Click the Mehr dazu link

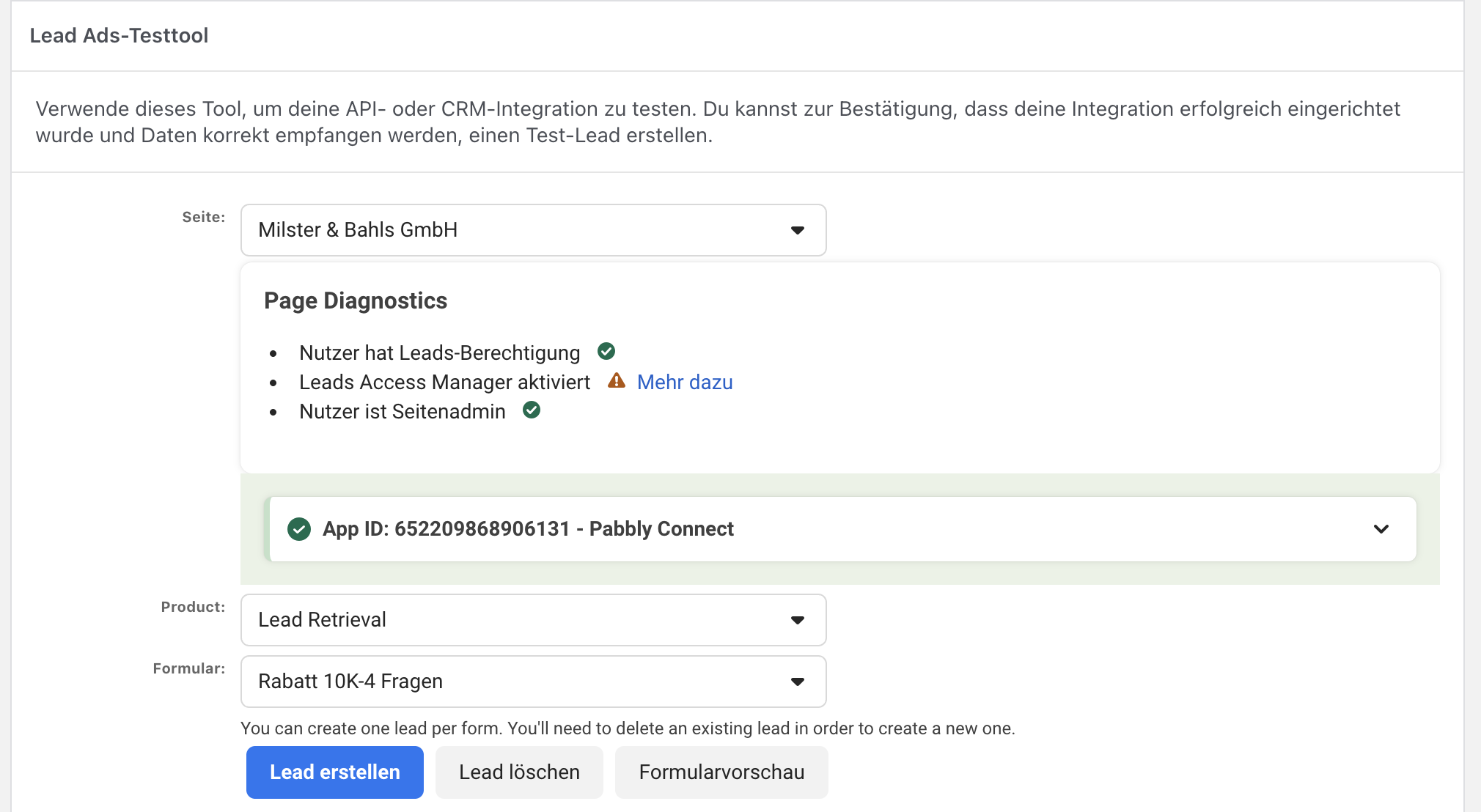(685, 382)
